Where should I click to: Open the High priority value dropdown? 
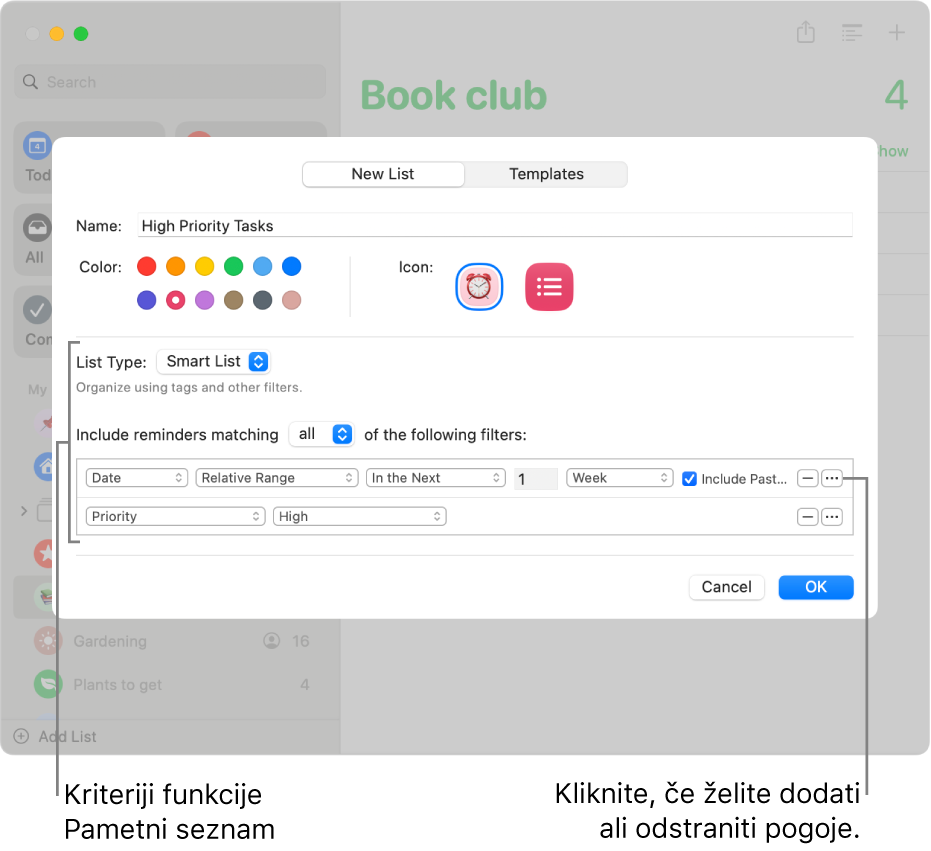click(x=359, y=516)
